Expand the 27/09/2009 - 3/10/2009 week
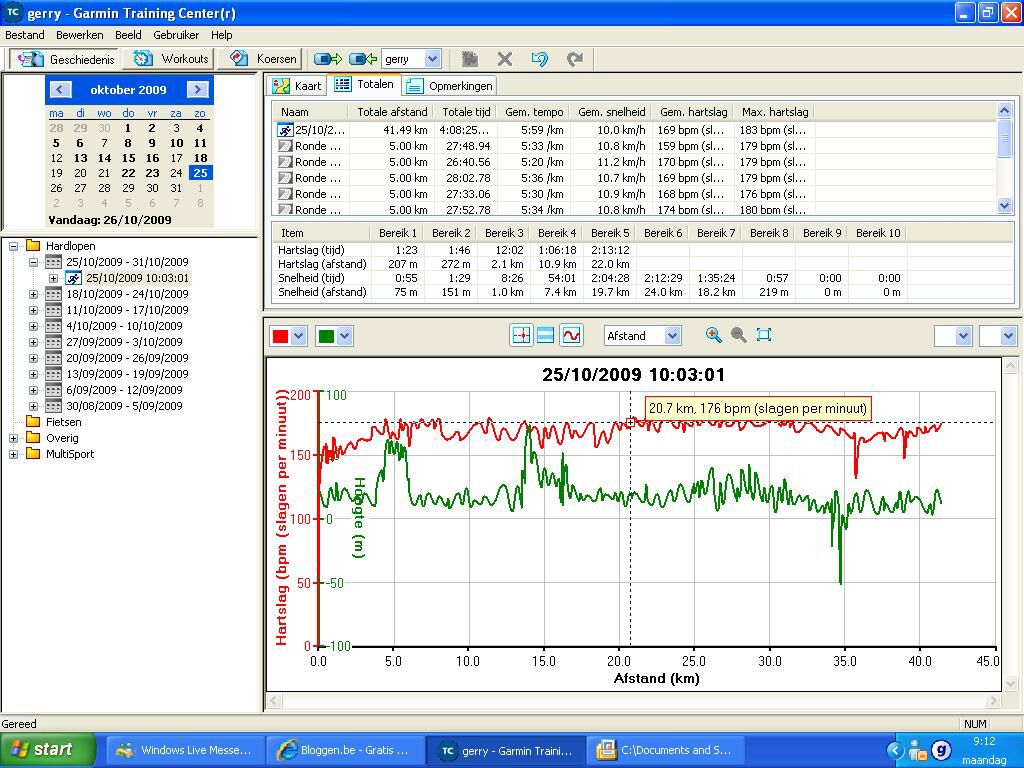 tap(33, 342)
